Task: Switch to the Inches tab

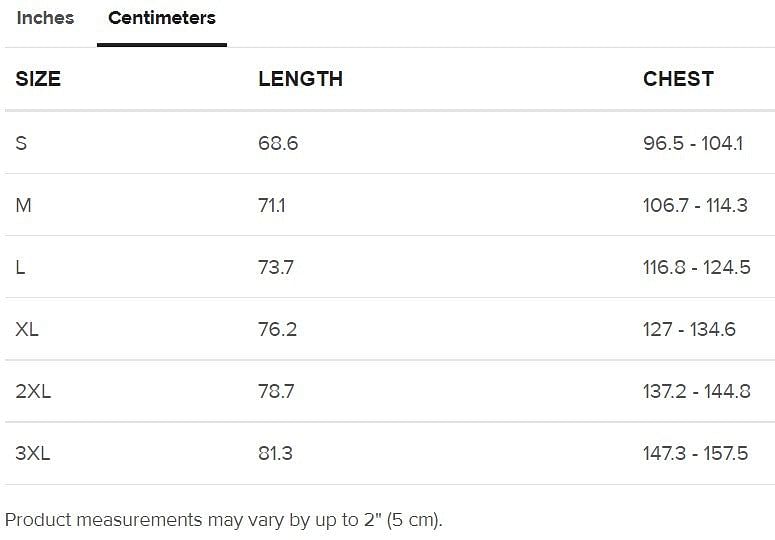Action: point(45,18)
